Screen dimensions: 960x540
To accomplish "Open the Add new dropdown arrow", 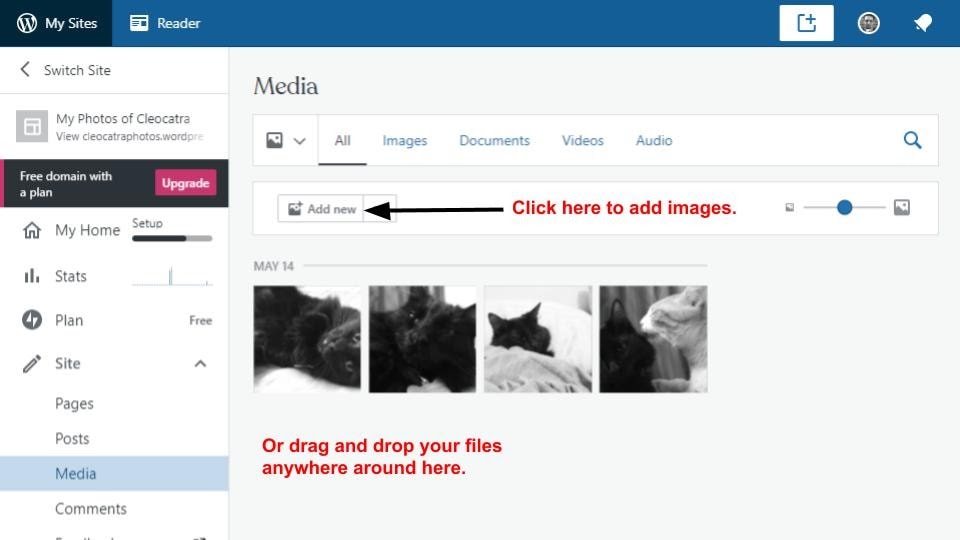I will pos(380,209).
